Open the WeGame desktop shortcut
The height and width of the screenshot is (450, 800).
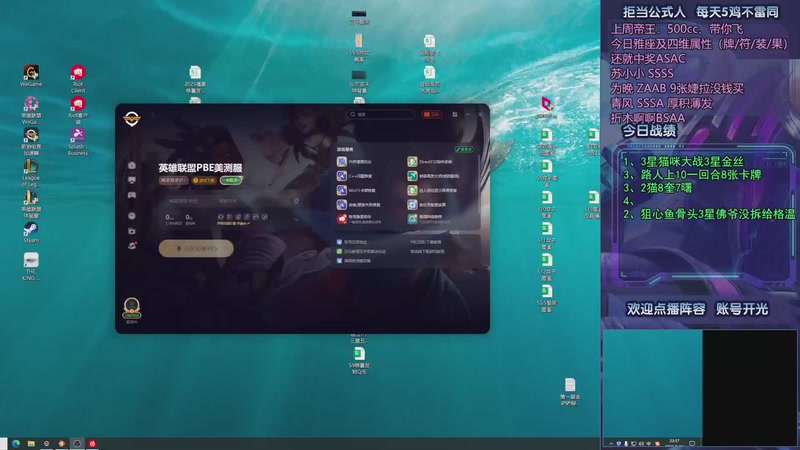pos(31,76)
